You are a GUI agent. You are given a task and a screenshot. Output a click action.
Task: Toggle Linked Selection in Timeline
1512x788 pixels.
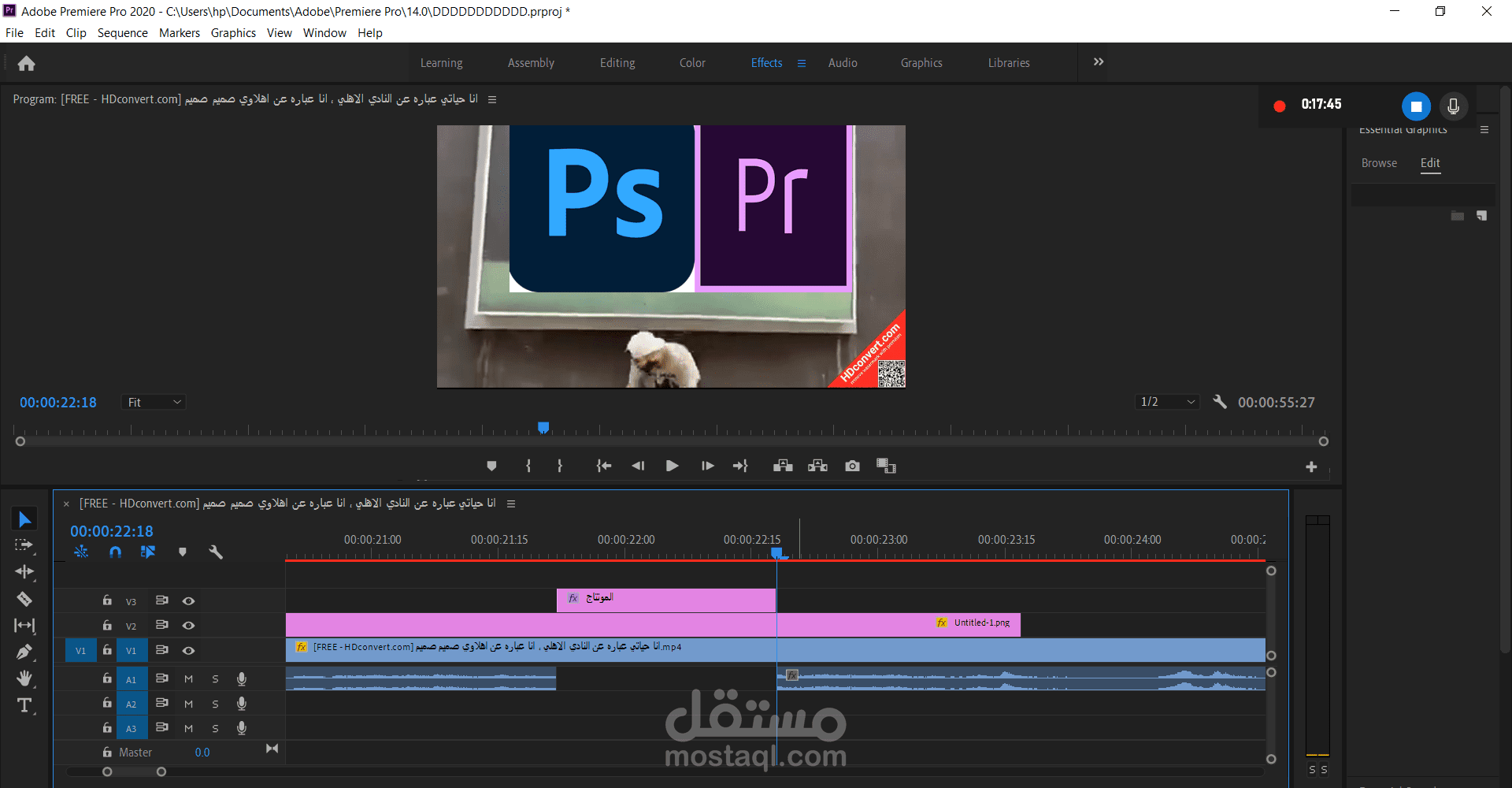(148, 552)
